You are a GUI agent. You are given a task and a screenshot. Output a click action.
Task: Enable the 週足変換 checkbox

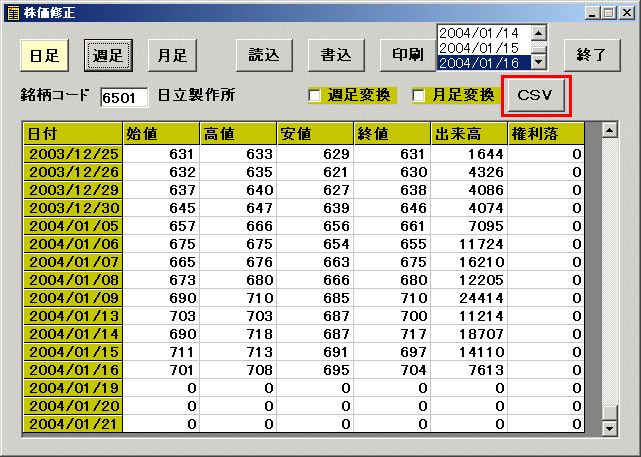(315, 96)
